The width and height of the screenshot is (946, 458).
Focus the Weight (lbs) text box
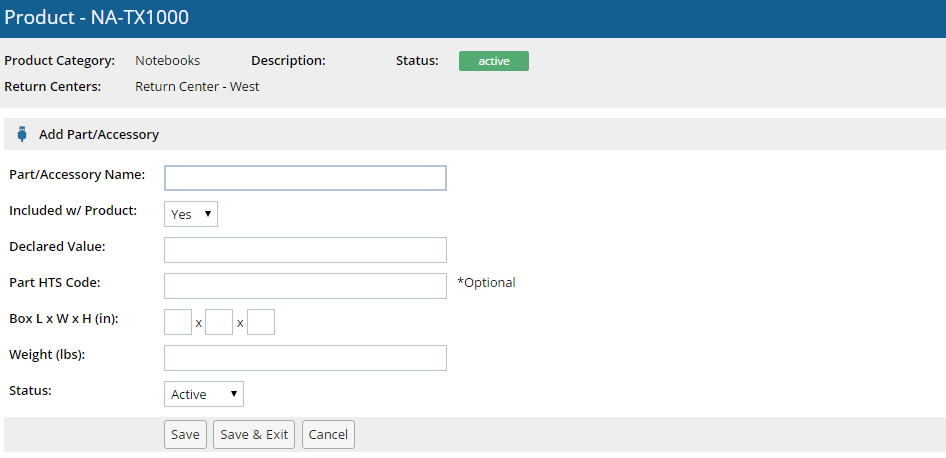[305, 358]
